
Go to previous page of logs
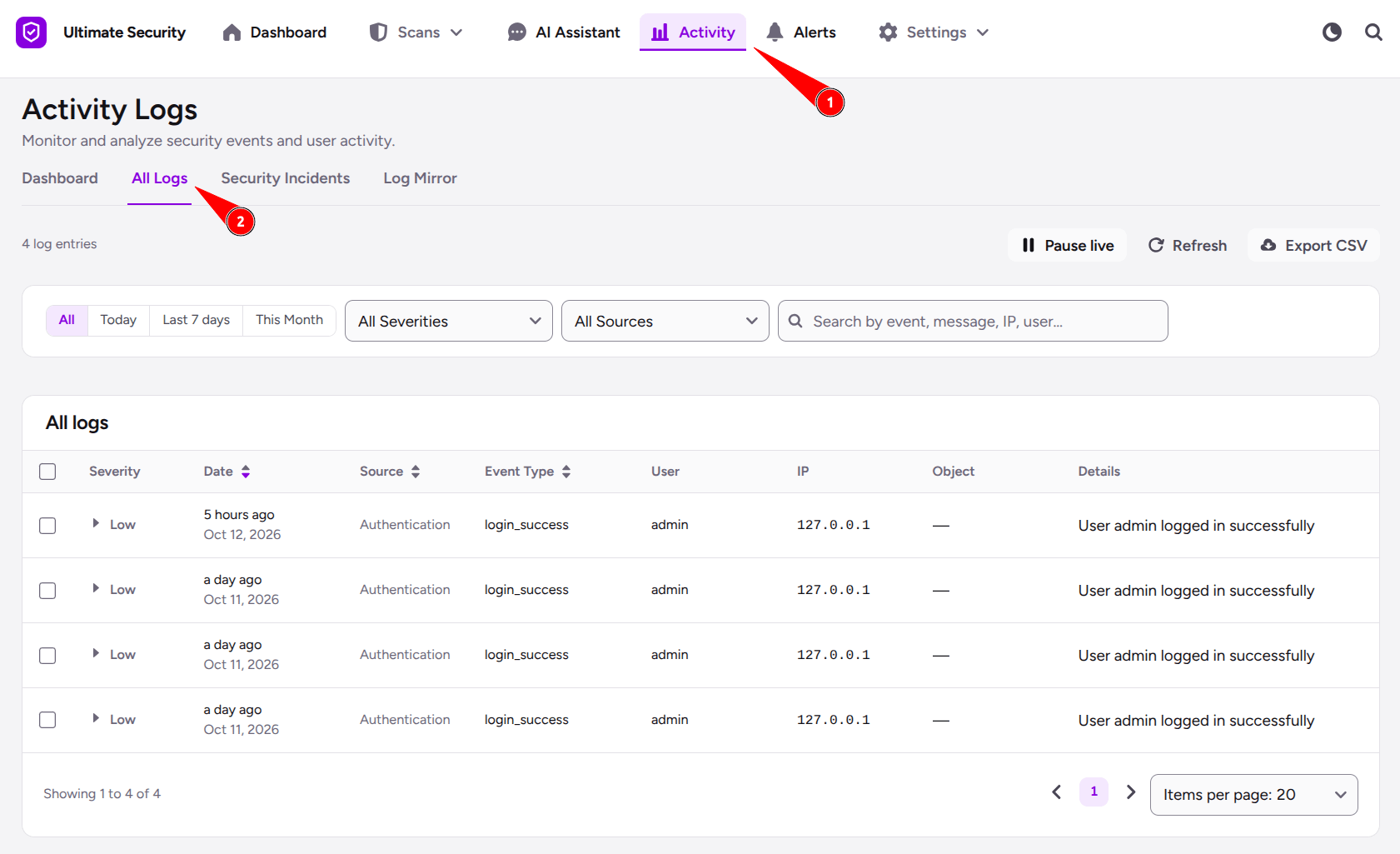click(1057, 792)
